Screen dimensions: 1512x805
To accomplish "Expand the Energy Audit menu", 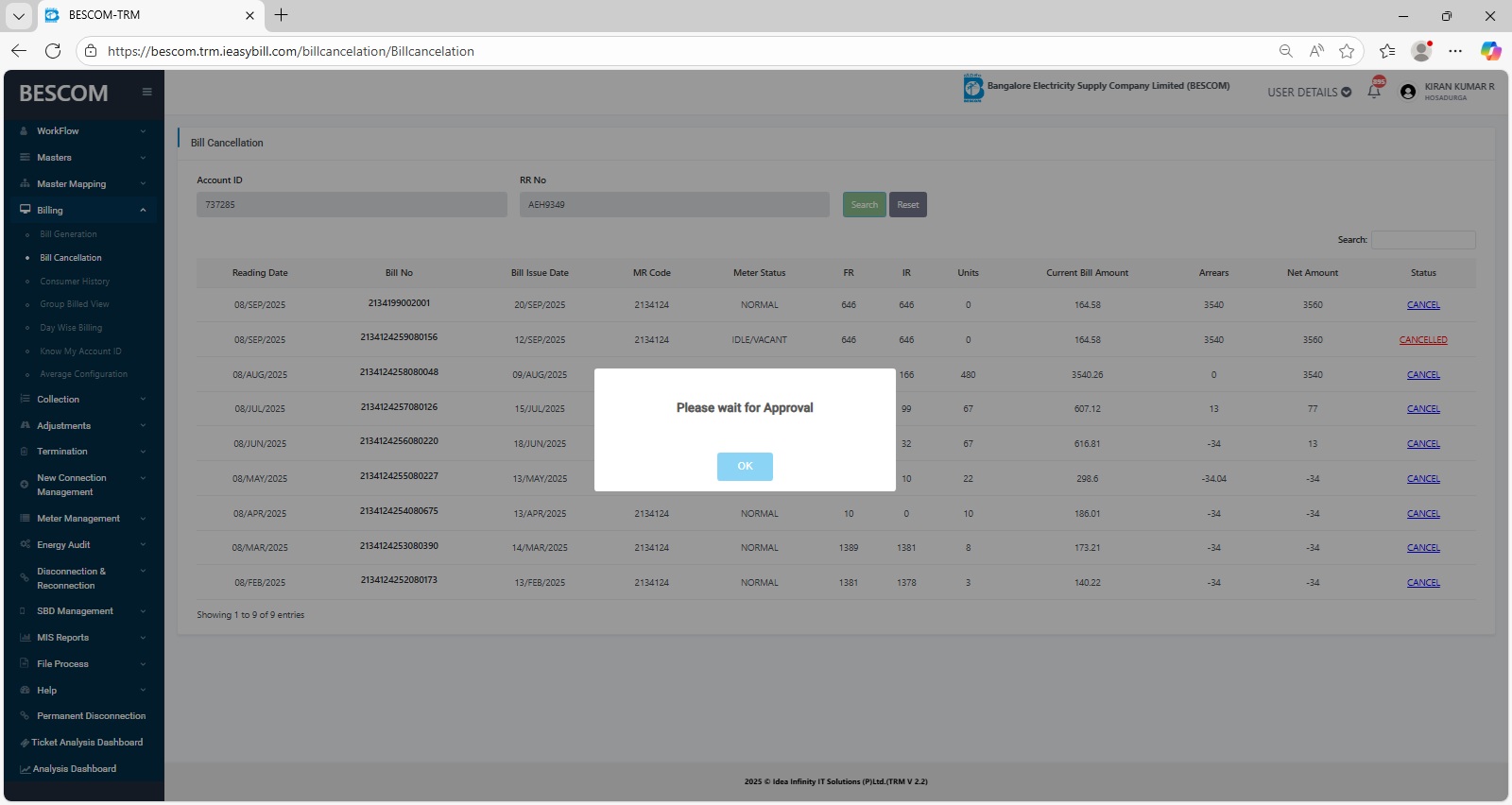I will click(x=83, y=545).
